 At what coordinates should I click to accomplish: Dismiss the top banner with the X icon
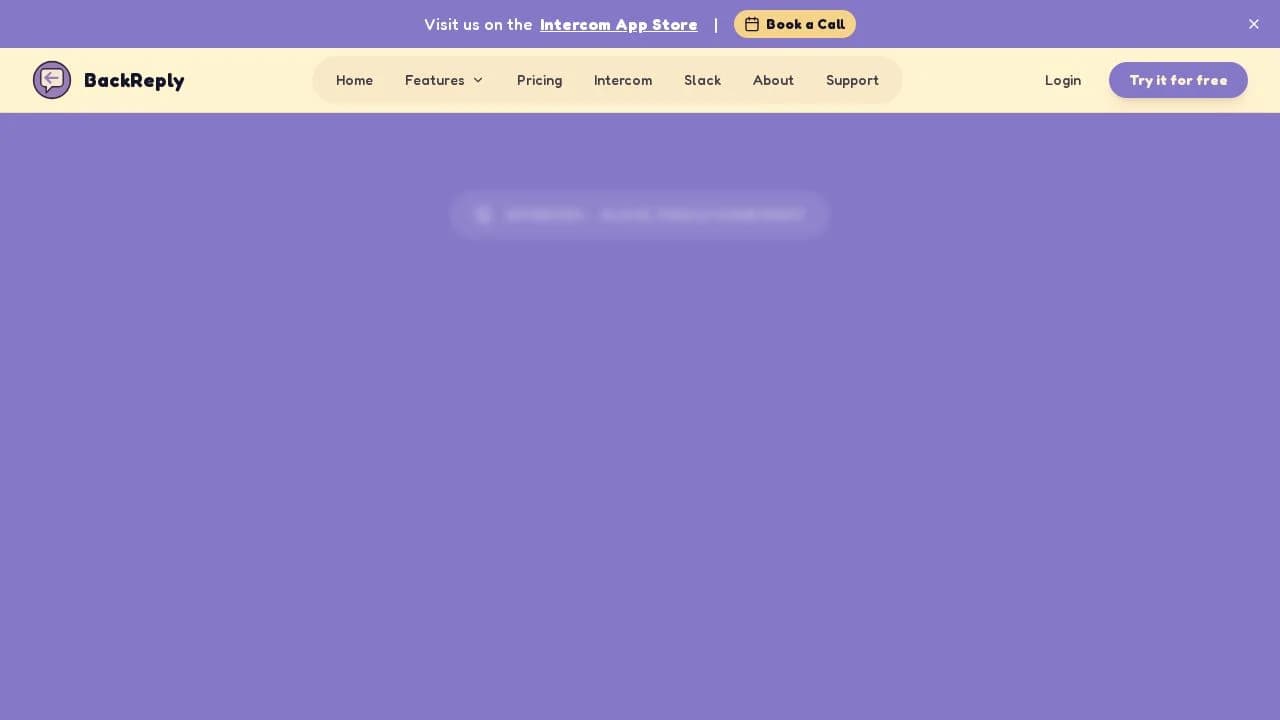point(1254,24)
